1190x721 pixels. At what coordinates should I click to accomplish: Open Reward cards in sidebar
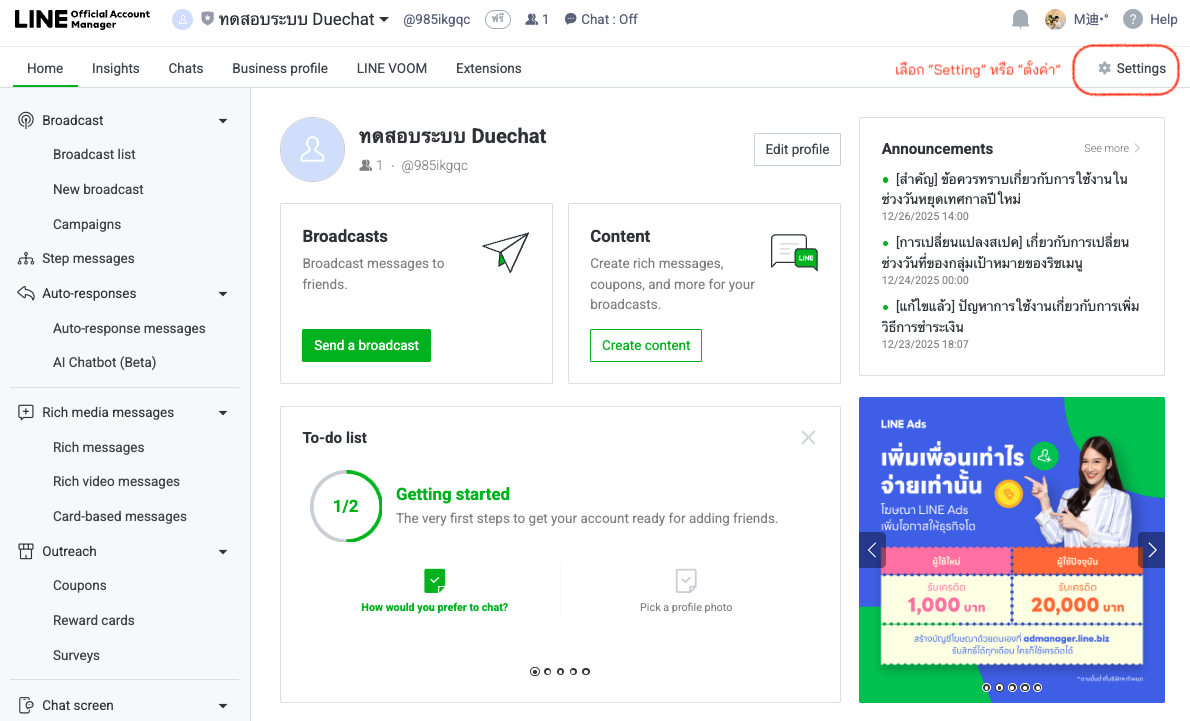pyautogui.click(x=93, y=621)
